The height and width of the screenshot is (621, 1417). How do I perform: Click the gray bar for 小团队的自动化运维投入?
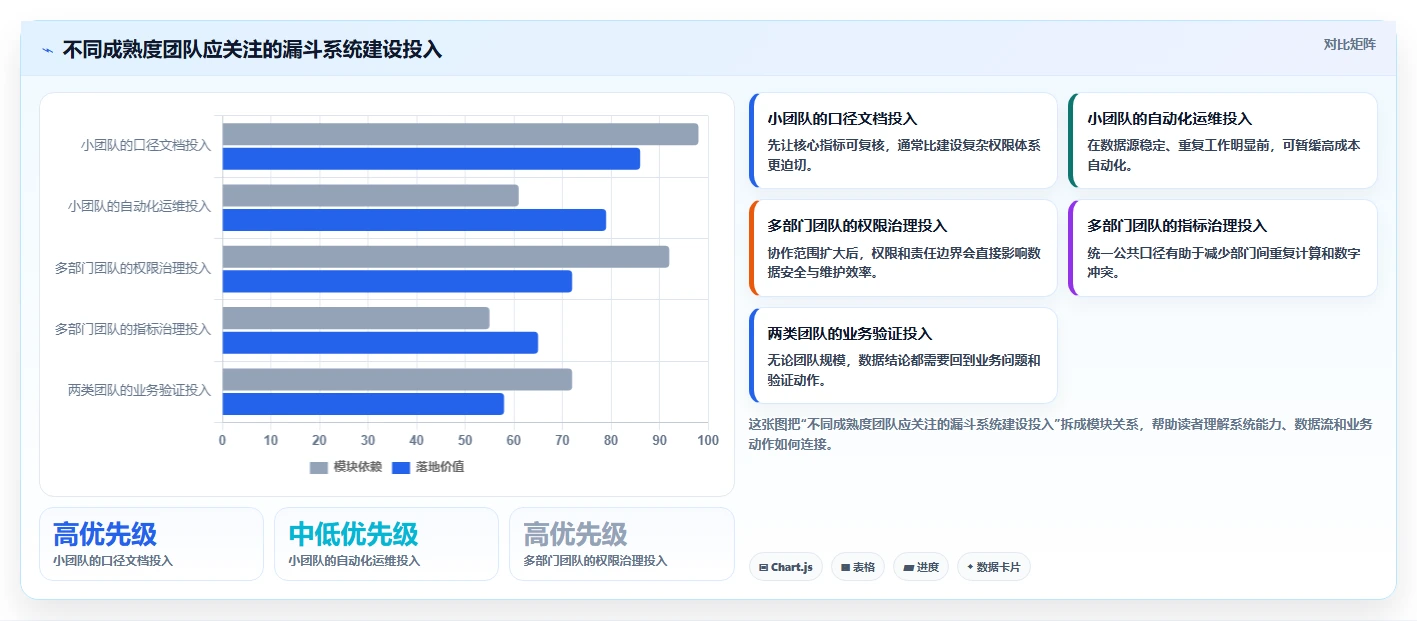click(x=370, y=195)
